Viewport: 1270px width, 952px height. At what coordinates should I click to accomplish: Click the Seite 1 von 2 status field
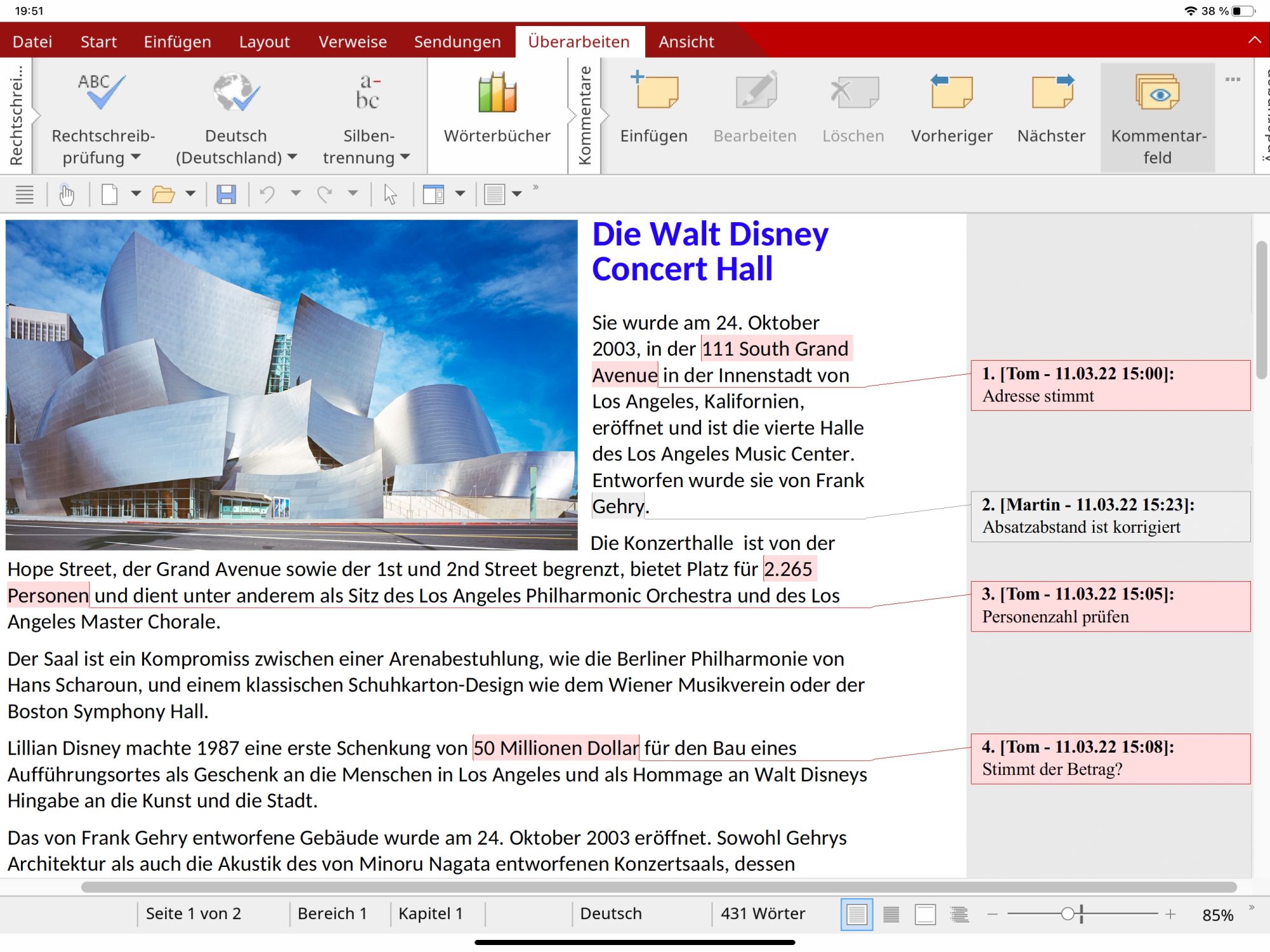pos(193,914)
